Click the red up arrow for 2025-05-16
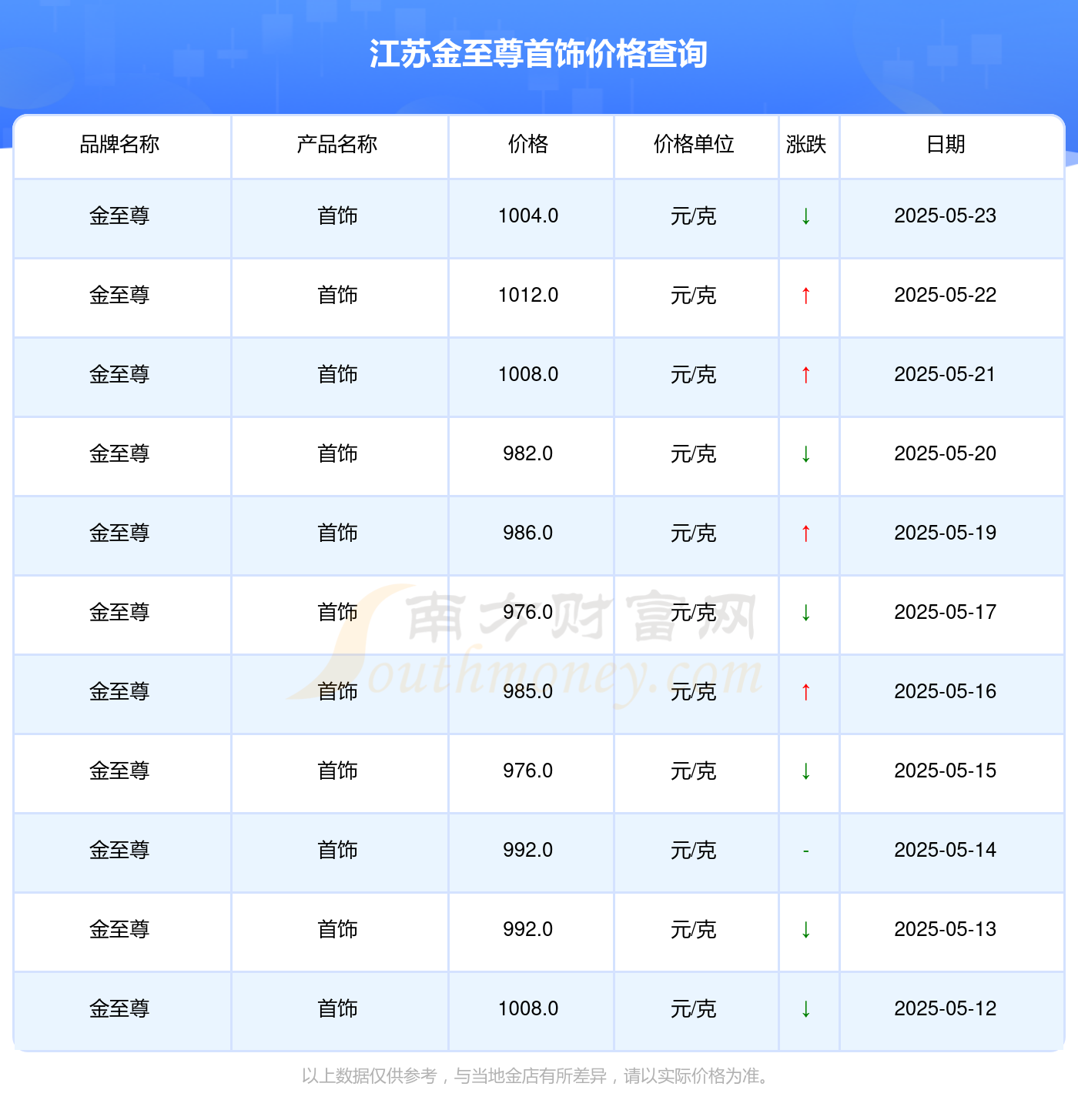Screen dimensions: 1078x1120 coord(805,692)
